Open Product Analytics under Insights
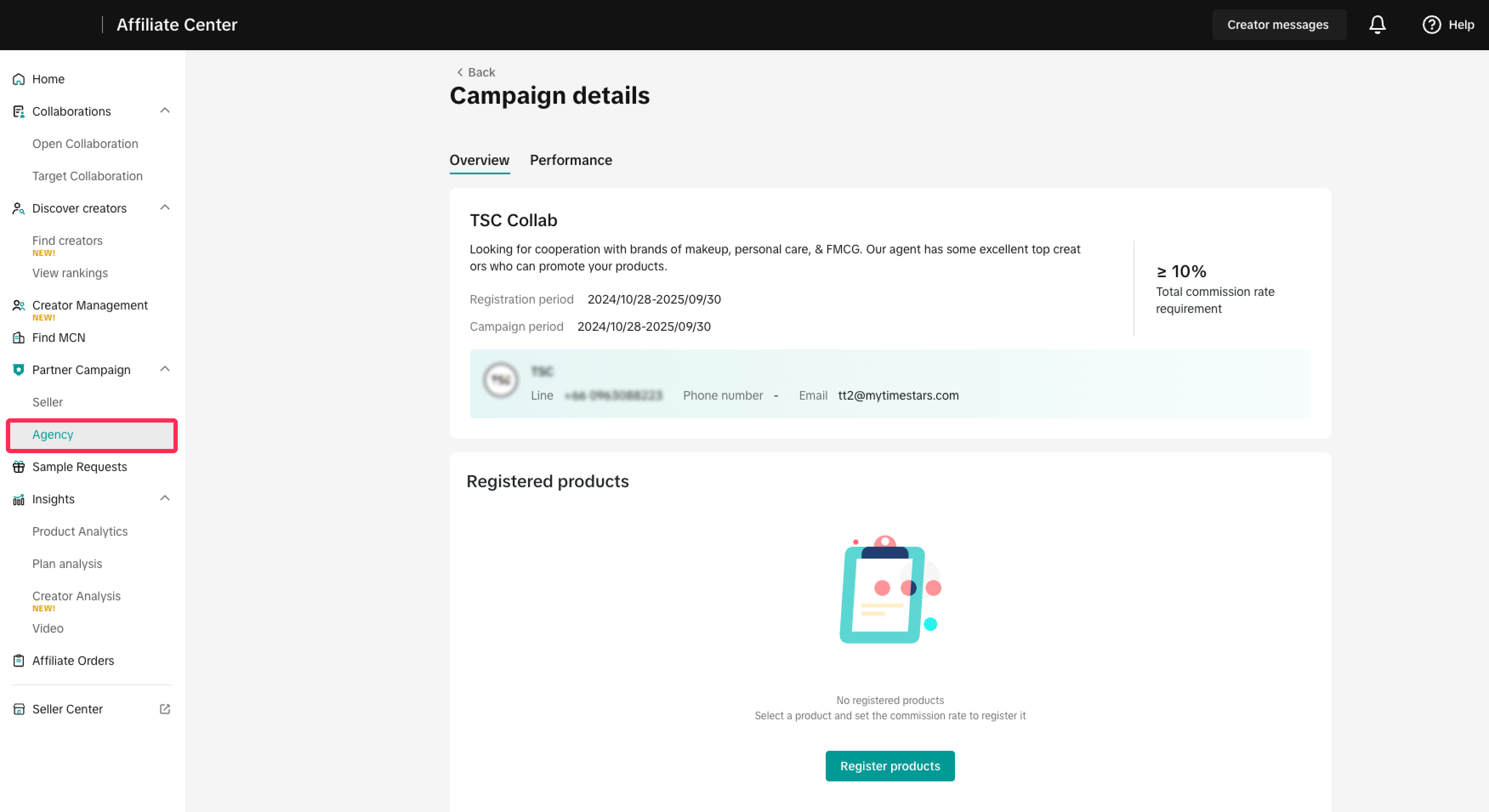1489x812 pixels. click(80, 531)
